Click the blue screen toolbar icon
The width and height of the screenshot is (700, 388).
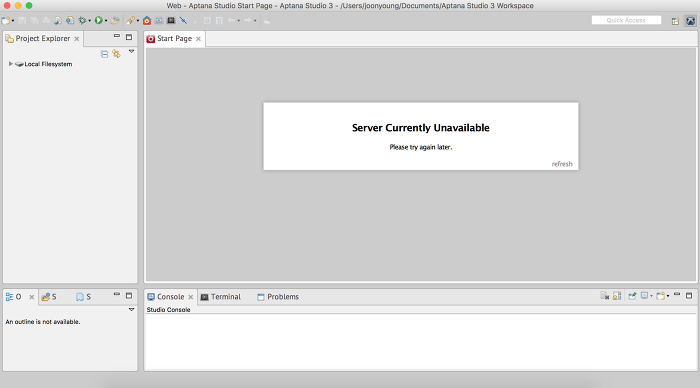tap(159, 21)
